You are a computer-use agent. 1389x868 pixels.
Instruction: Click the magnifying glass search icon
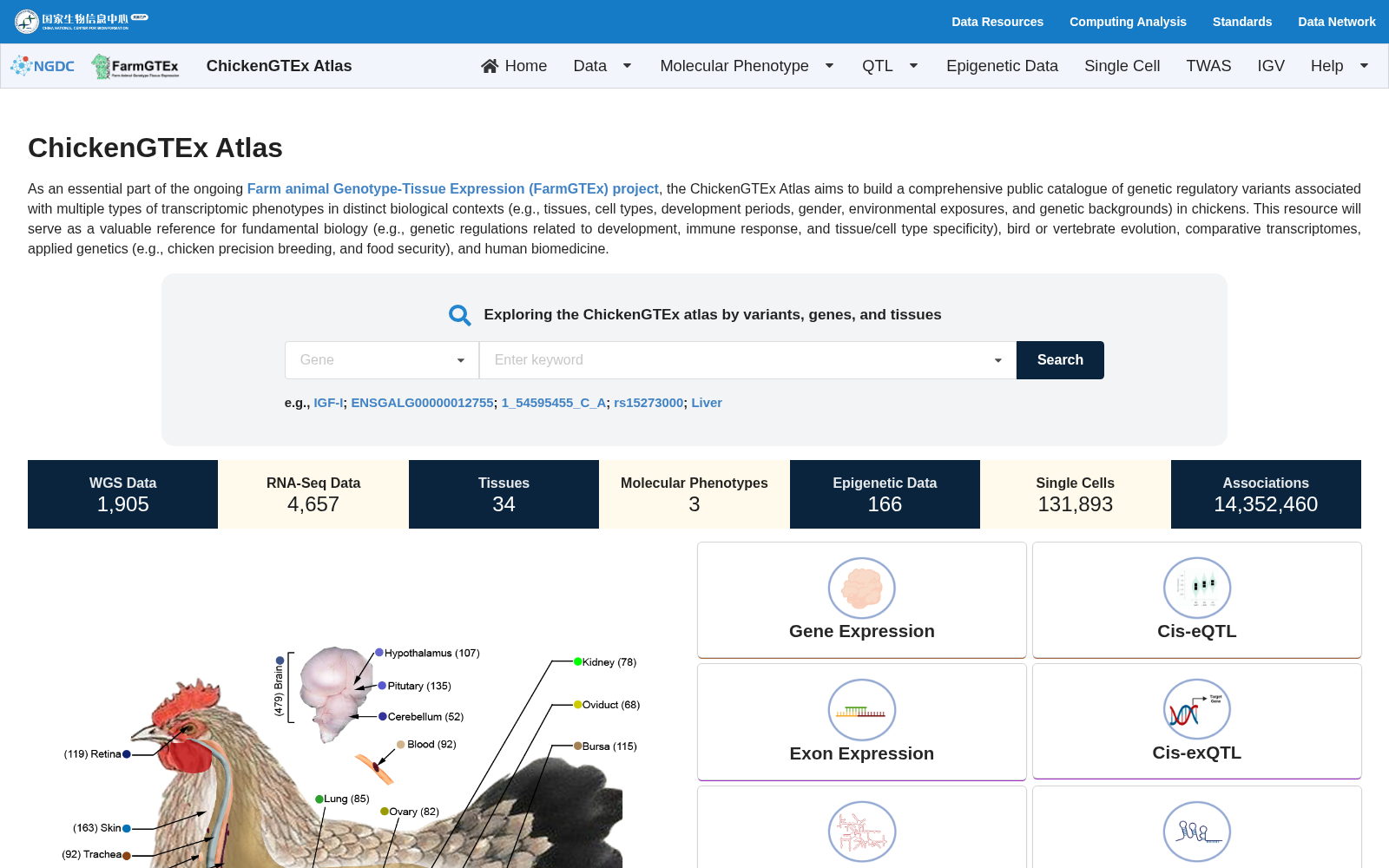pyautogui.click(x=459, y=315)
